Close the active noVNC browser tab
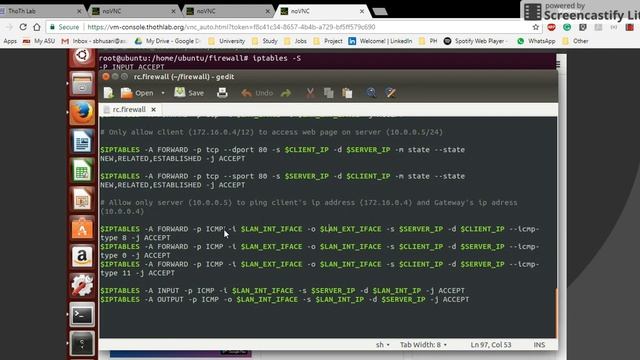 (362, 11)
